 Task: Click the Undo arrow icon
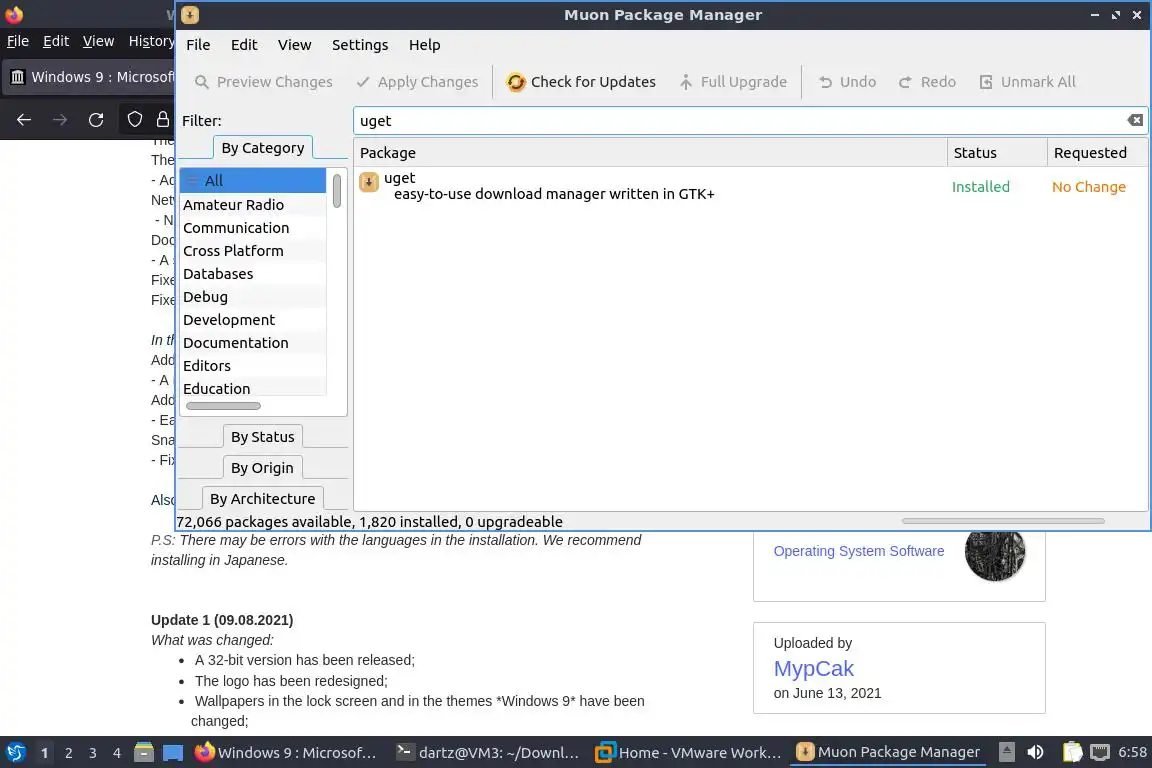[825, 82]
